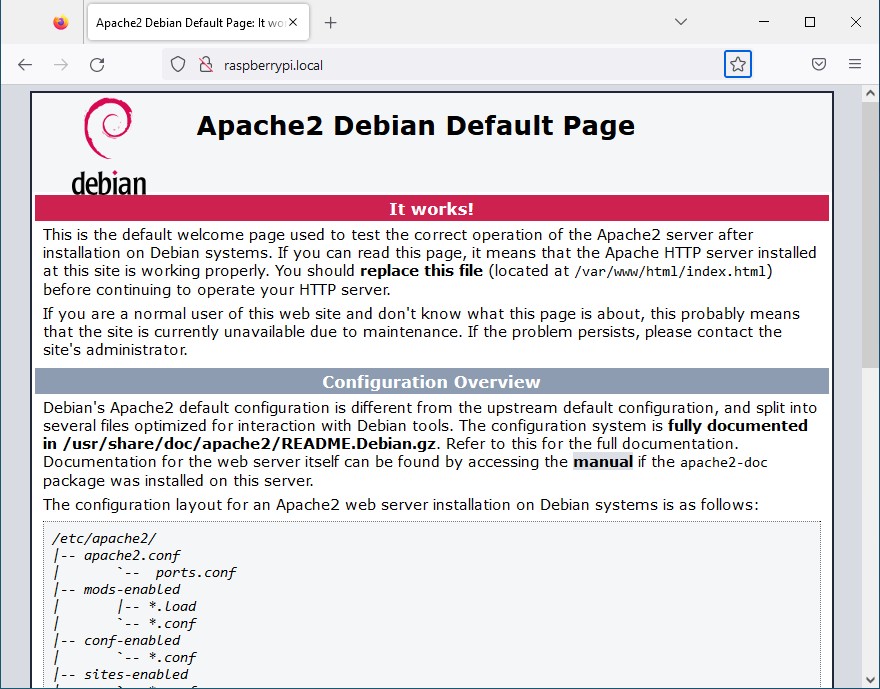Click the Debian swirl logo image
The height and width of the screenshot is (689, 880).
pyautogui.click(x=108, y=146)
